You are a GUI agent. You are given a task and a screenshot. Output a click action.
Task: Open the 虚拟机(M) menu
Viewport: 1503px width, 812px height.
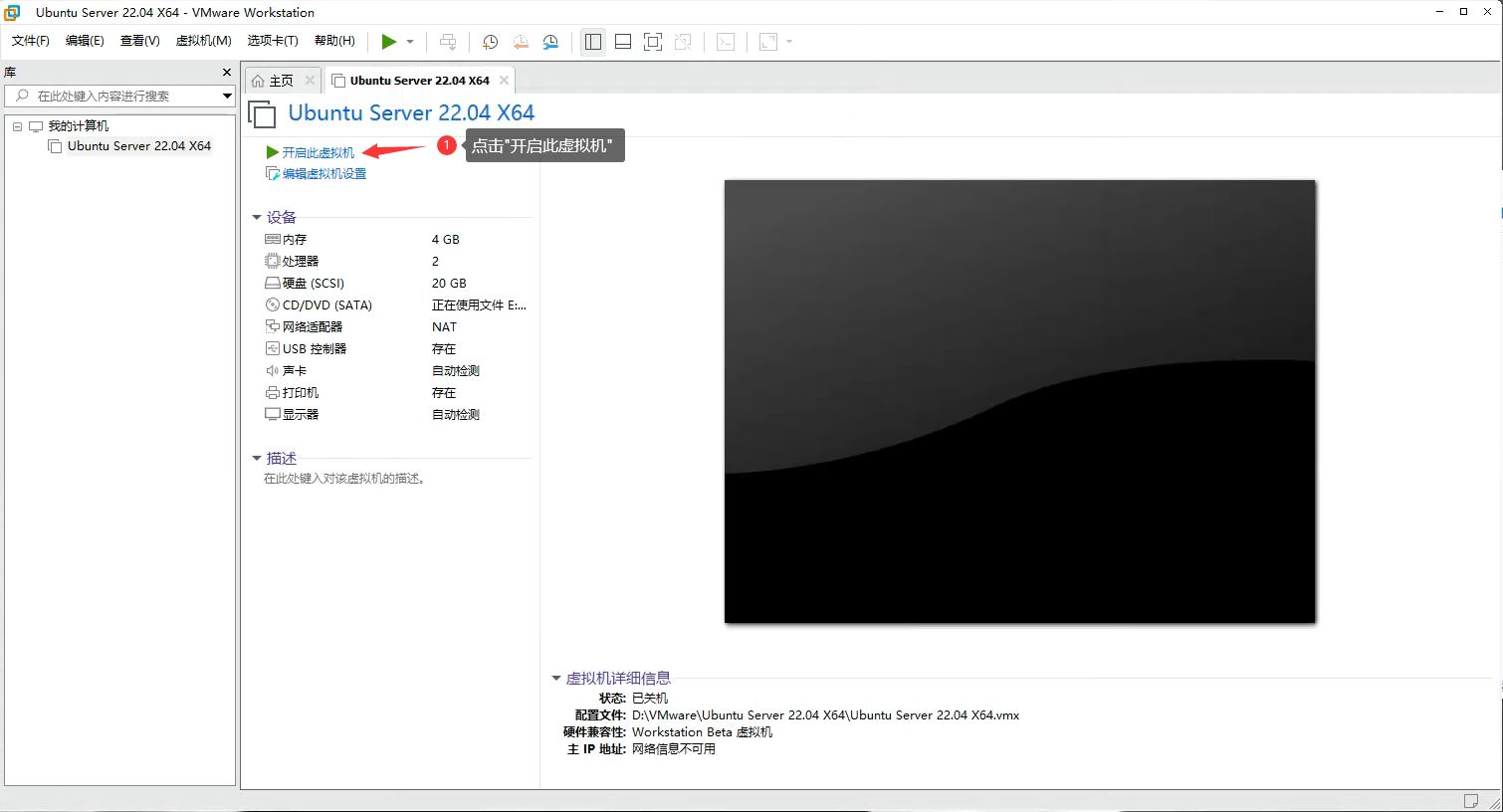203,41
